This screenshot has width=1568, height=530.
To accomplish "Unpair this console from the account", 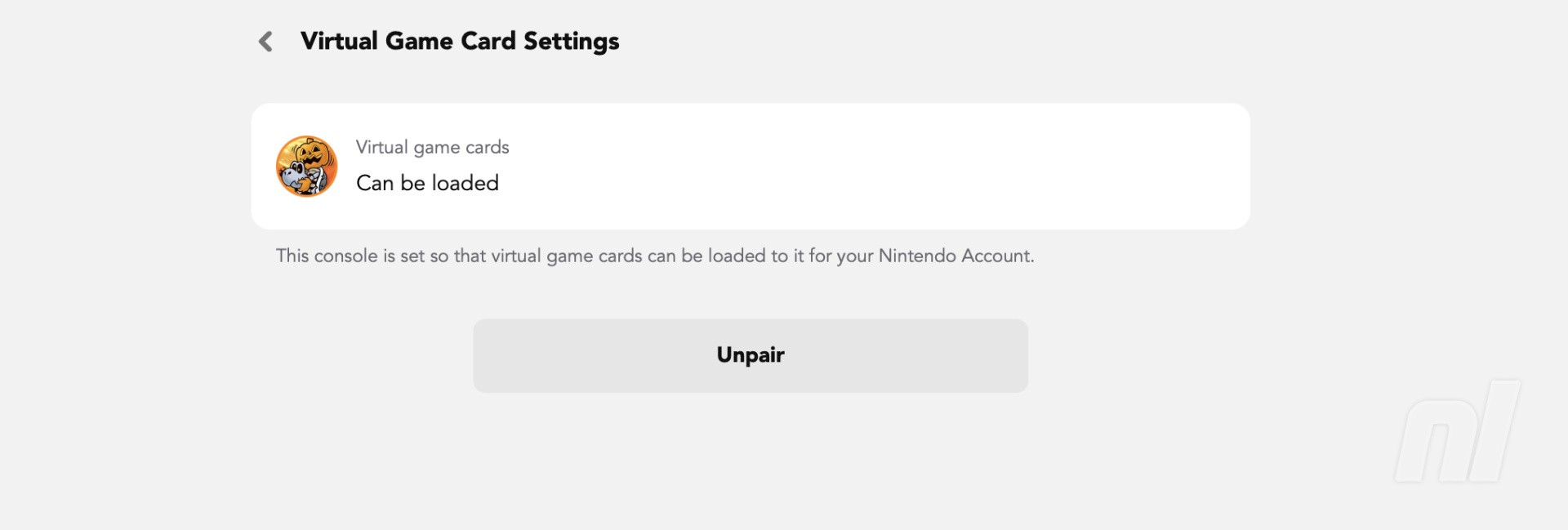I will 750,355.
